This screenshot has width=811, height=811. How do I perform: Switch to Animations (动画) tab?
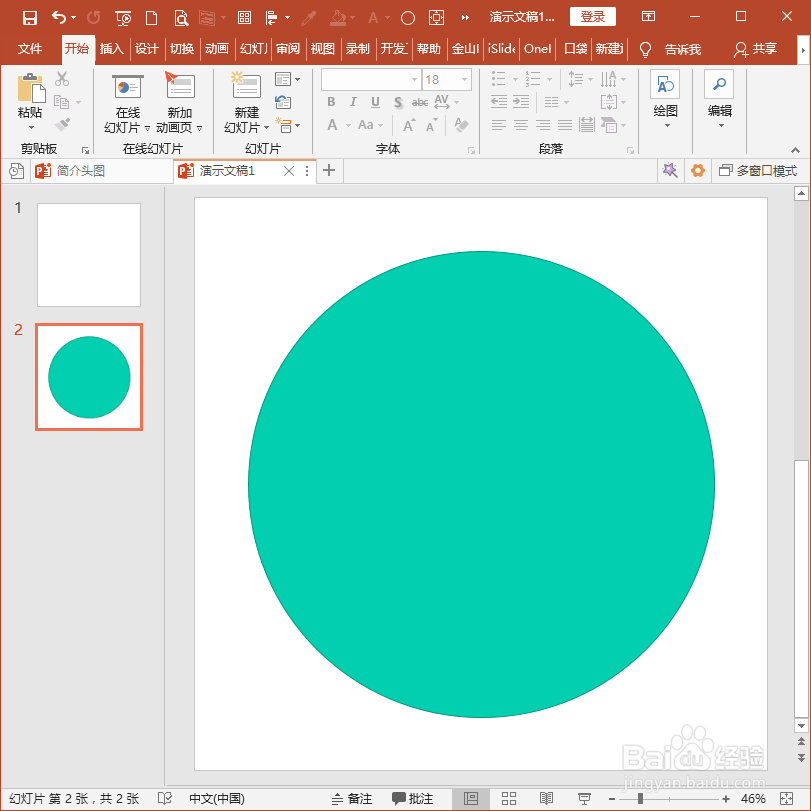click(217, 49)
